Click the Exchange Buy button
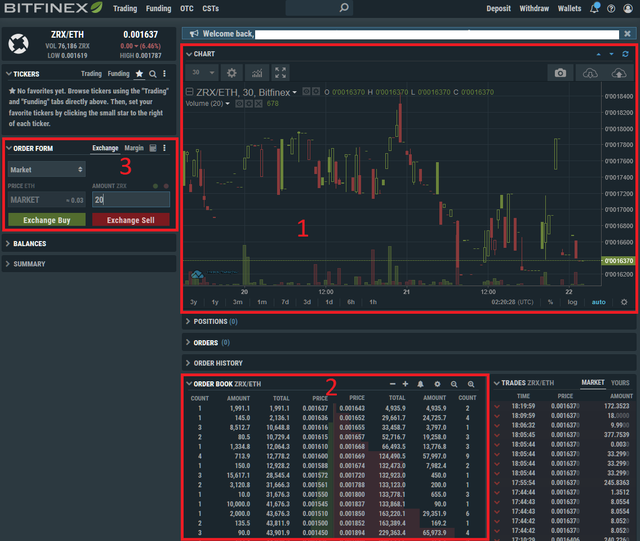This screenshot has width=640, height=541. [x=46, y=220]
